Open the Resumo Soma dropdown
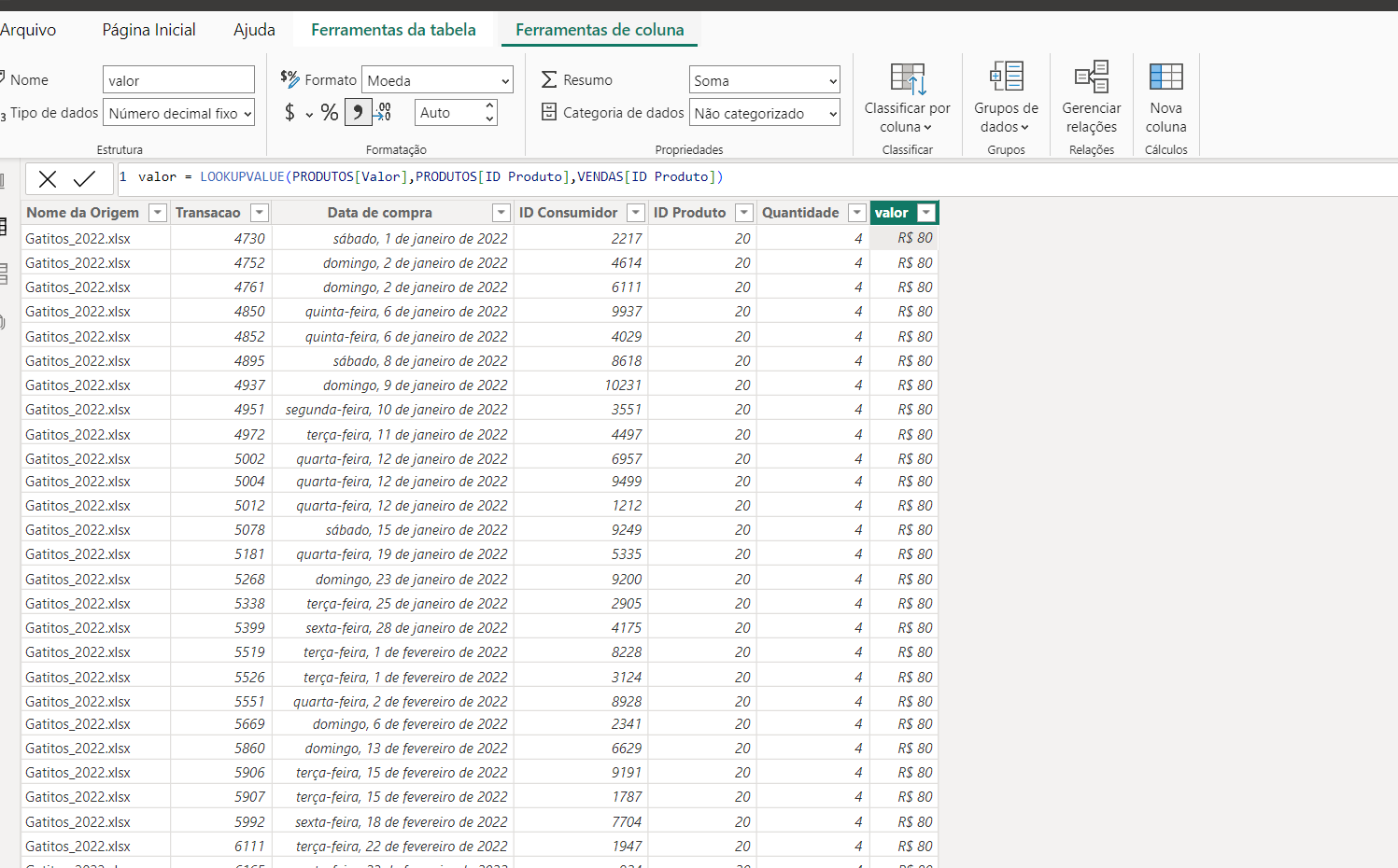This screenshot has height=868, width=1398. point(765,80)
